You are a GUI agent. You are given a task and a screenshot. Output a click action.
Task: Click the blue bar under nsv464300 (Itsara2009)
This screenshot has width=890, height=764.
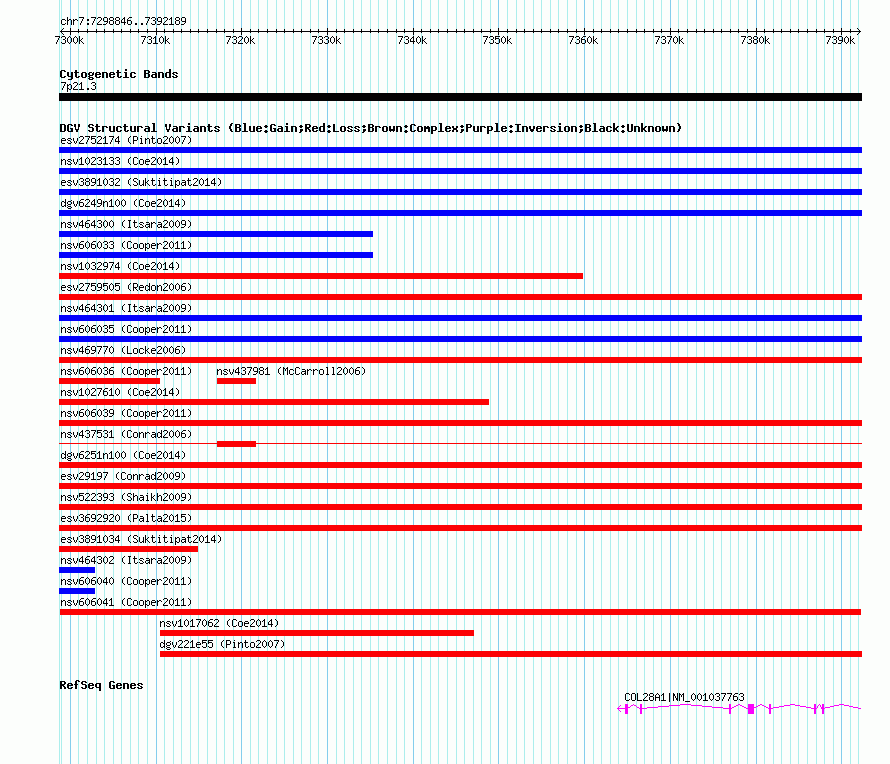point(216,234)
